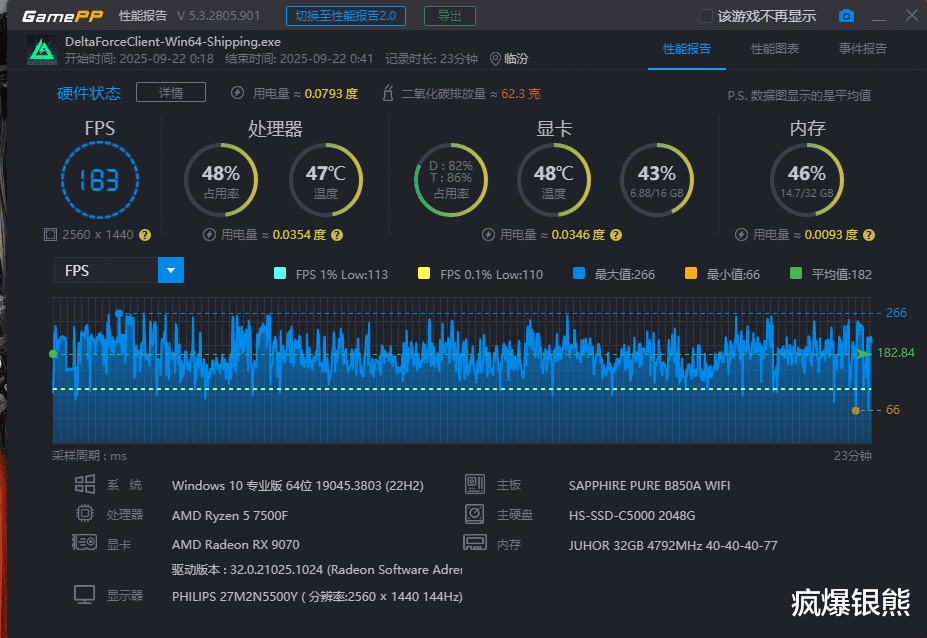Toggle the 该游戏不再显示 checkbox
This screenshot has width=927, height=638.
pyautogui.click(x=705, y=16)
